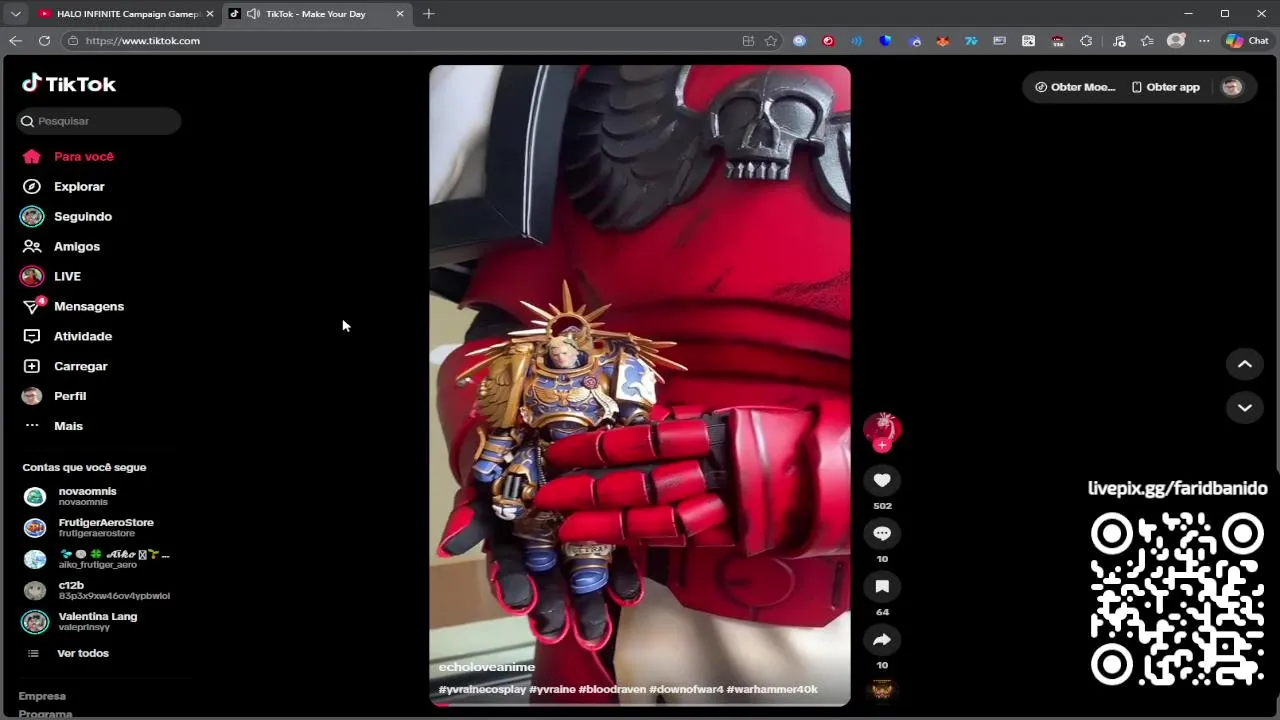Open the browser profile avatar
The height and width of the screenshot is (720, 1280).
(1176, 41)
